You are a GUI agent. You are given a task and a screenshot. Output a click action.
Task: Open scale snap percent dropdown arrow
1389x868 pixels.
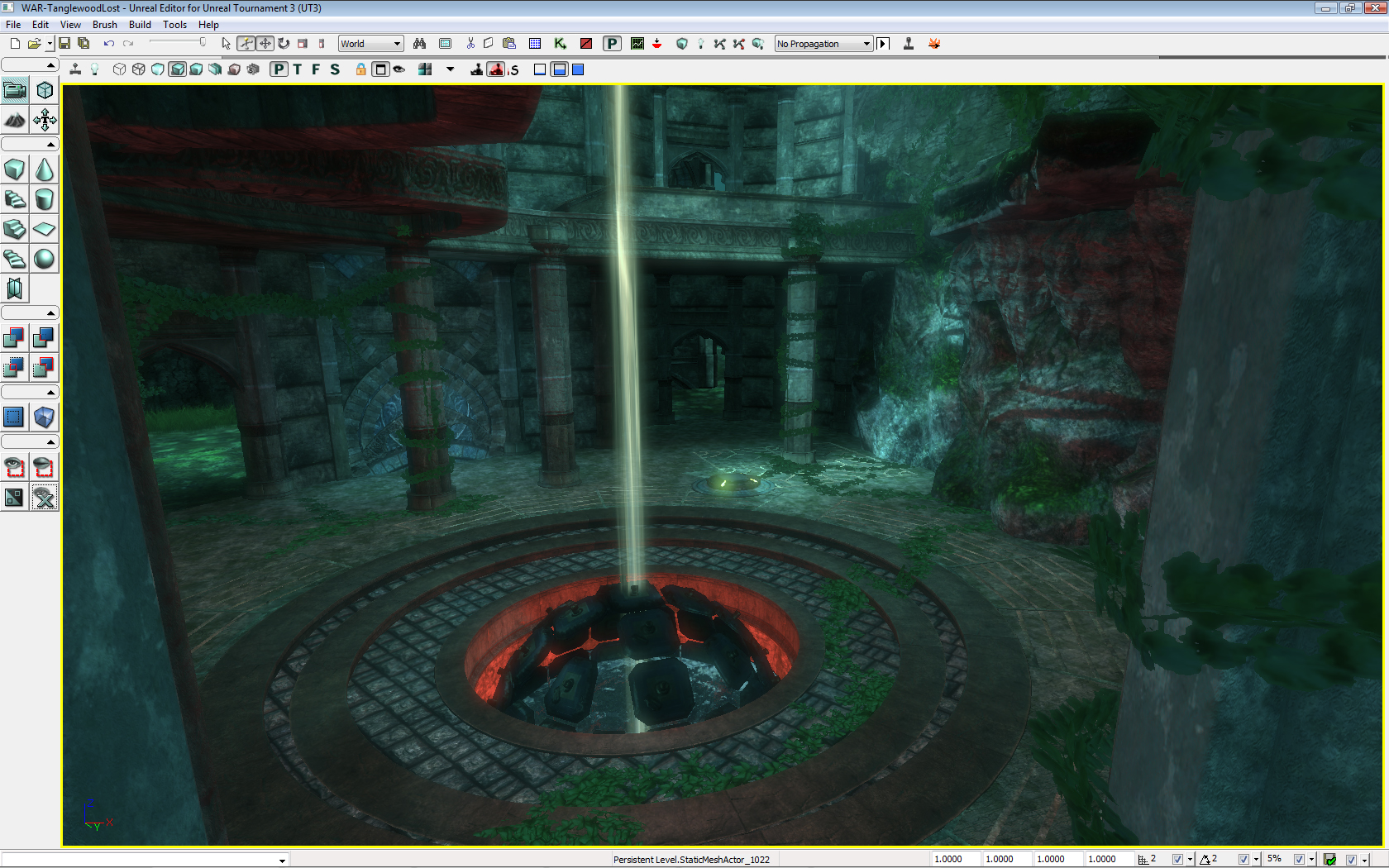pyautogui.click(x=1311, y=860)
